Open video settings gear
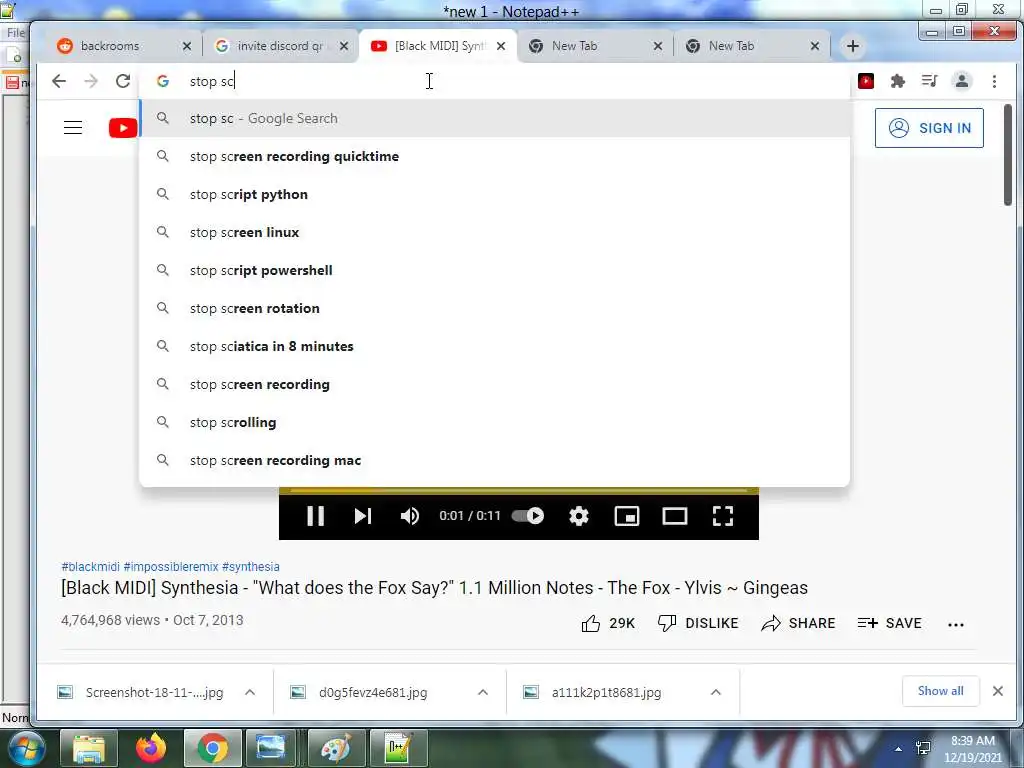 [579, 516]
